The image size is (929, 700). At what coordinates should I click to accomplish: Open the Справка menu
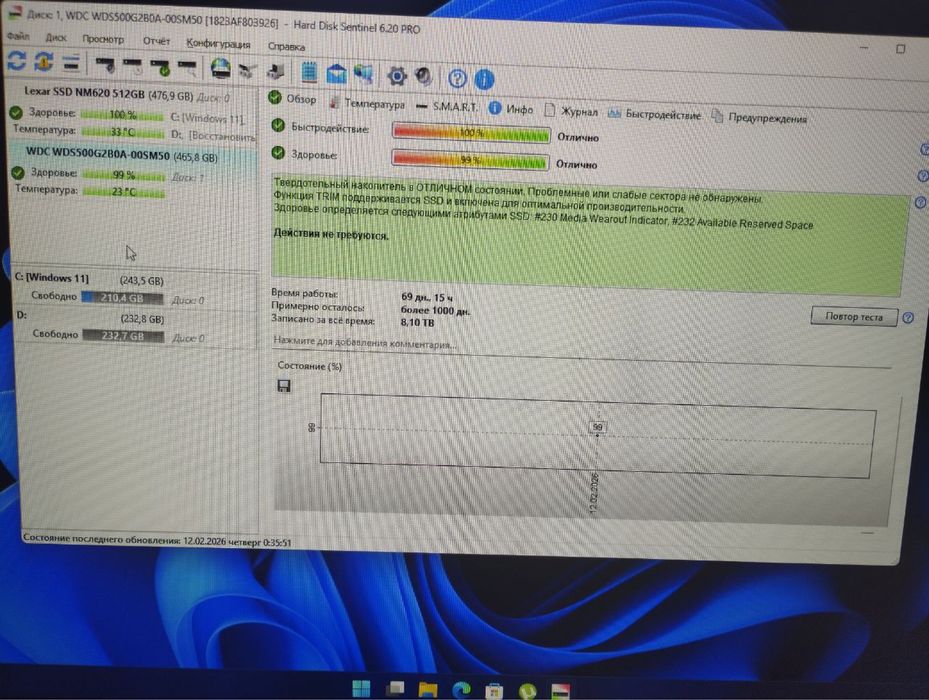(x=286, y=46)
